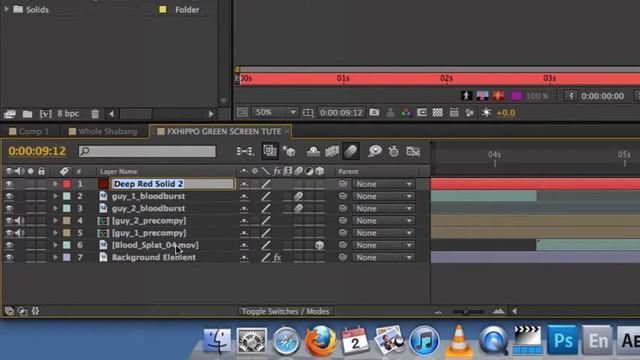640x360 pixels.
Task: Toggle visibility of guy_1_precompy layer
Action: (x=9, y=233)
